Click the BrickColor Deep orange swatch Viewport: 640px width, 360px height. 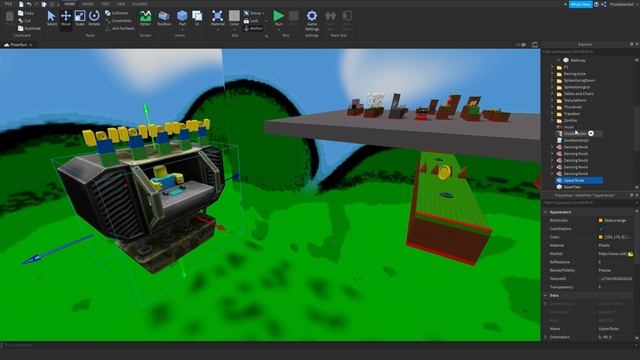tap(600, 220)
